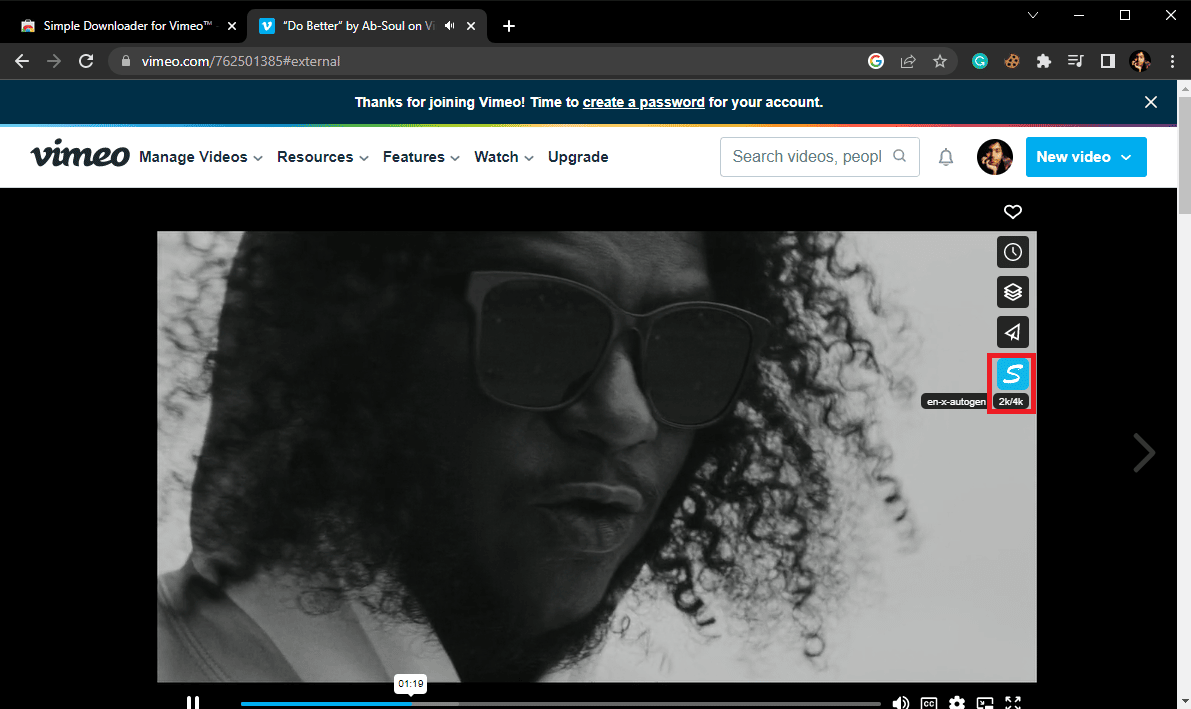Open the Simple Downloader blue S button
The height and width of the screenshot is (709, 1191).
point(1013,374)
